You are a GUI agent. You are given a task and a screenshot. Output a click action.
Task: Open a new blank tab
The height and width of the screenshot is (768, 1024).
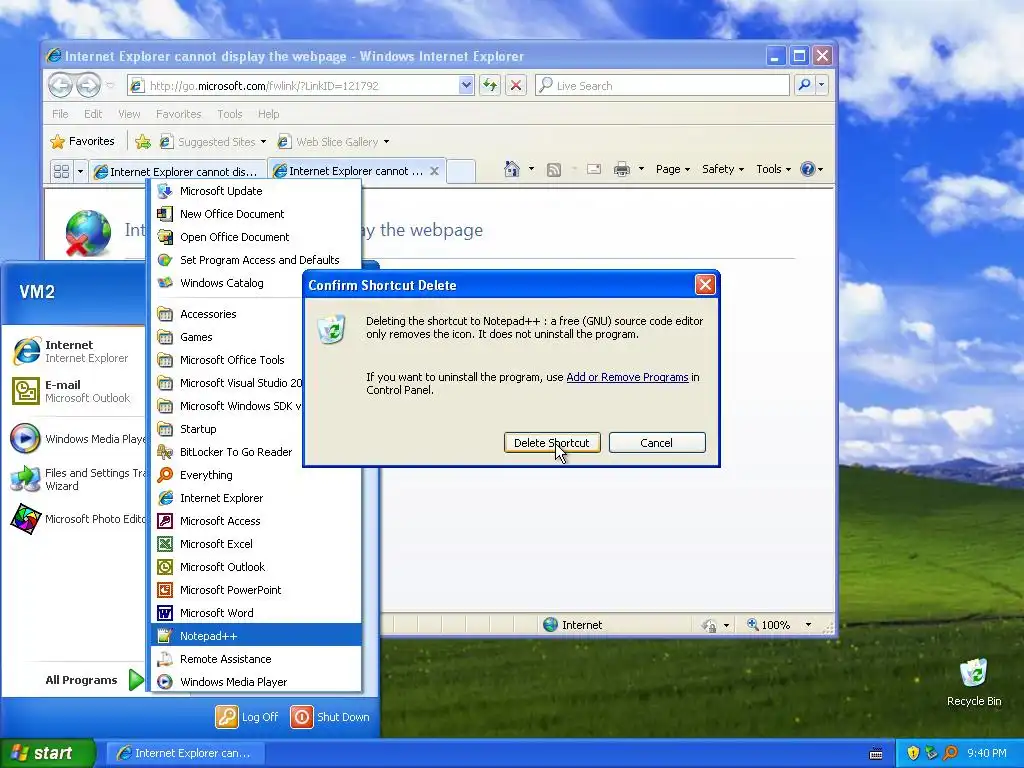coord(461,171)
